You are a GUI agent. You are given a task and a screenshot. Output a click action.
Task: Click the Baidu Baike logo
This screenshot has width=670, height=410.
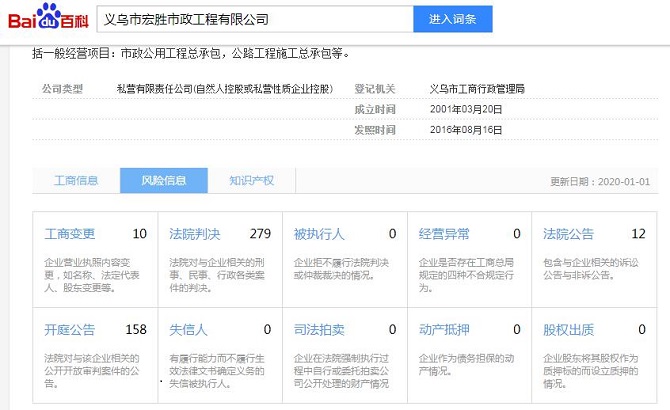[47, 19]
